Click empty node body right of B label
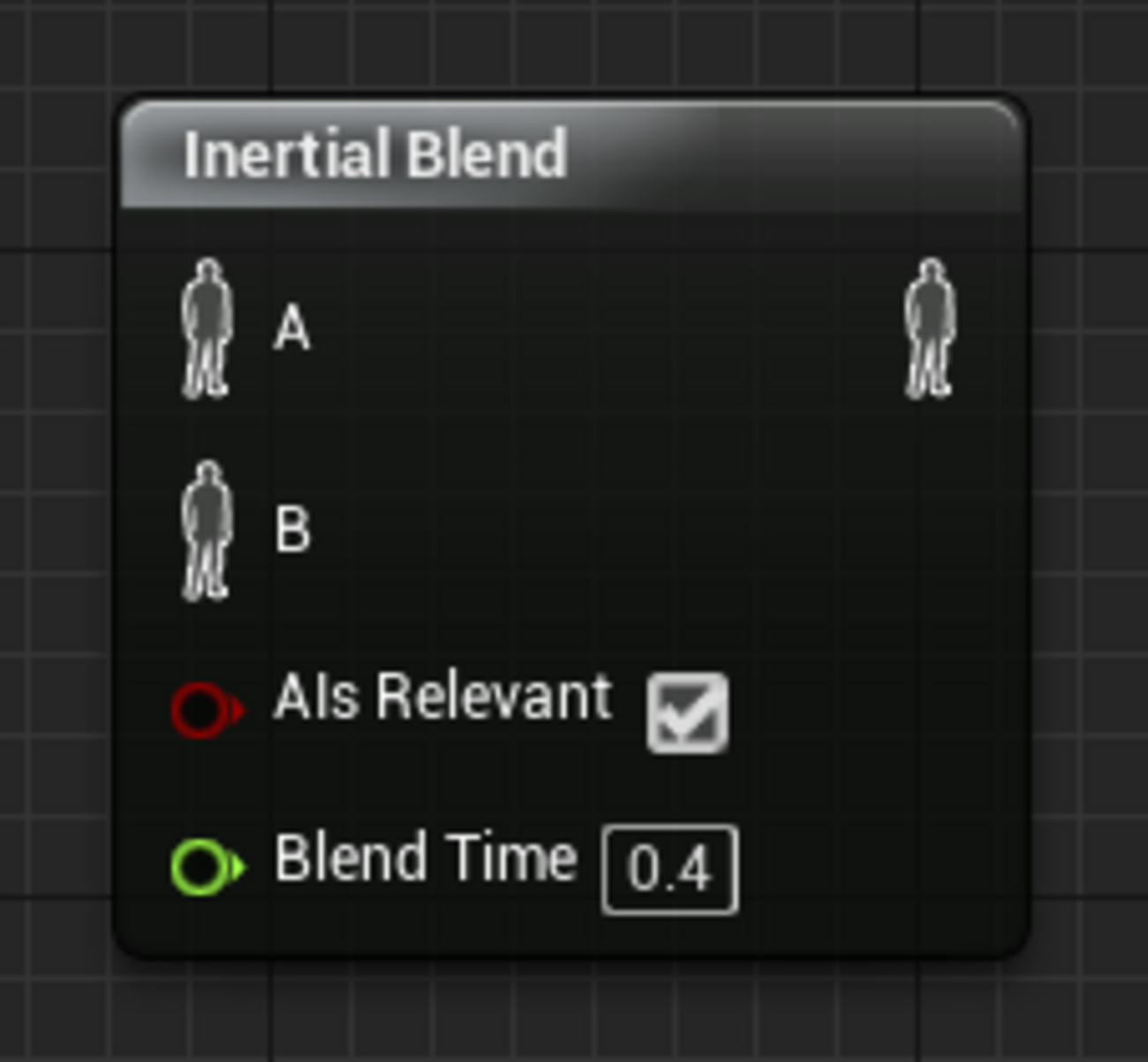The image size is (1148, 1062). 618,531
